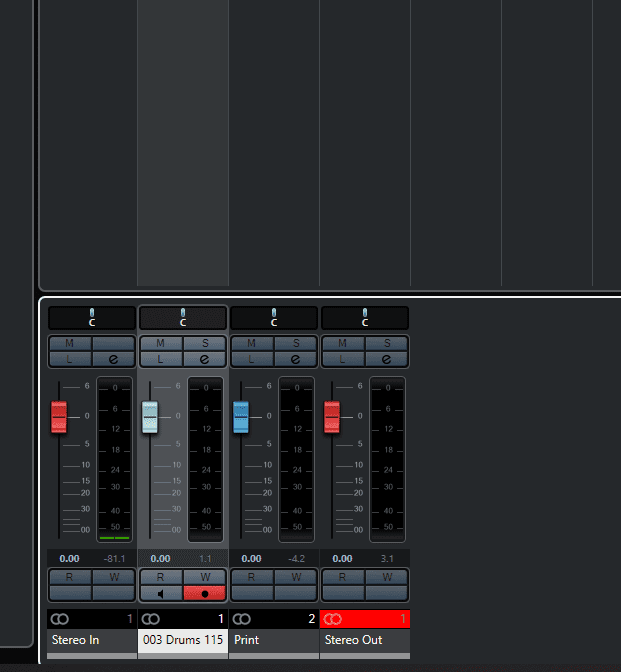The image size is (621, 672).
Task: Reset the 1.1 peak value on 003 Drums 115
Action: point(205,558)
